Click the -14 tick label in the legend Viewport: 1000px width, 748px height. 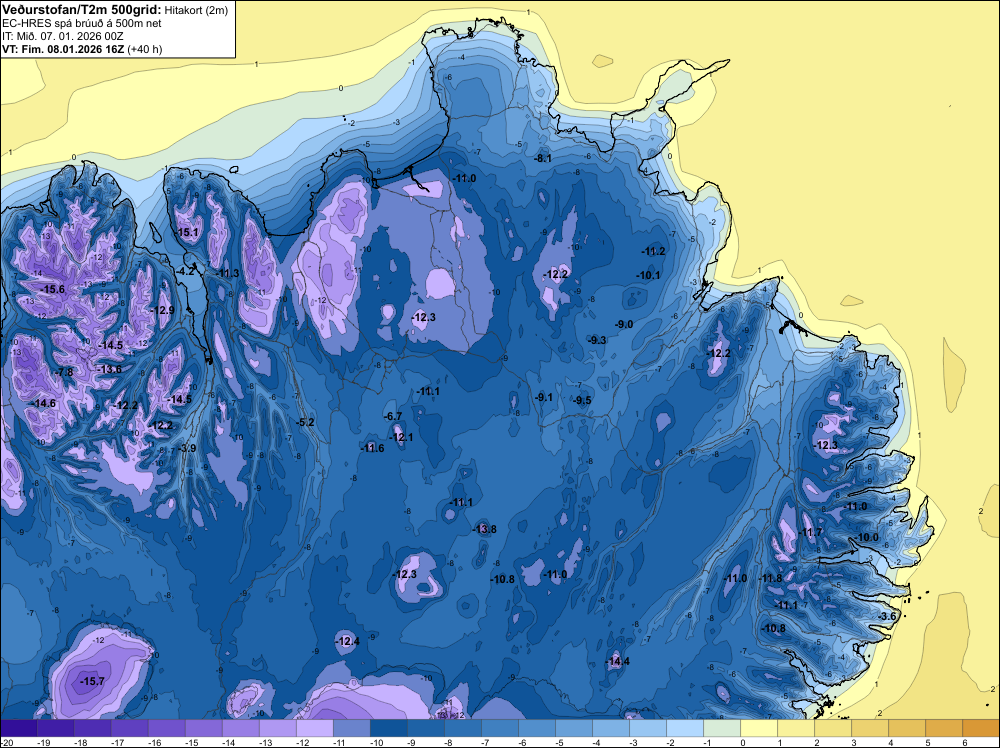pyautogui.click(x=229, y=742)
